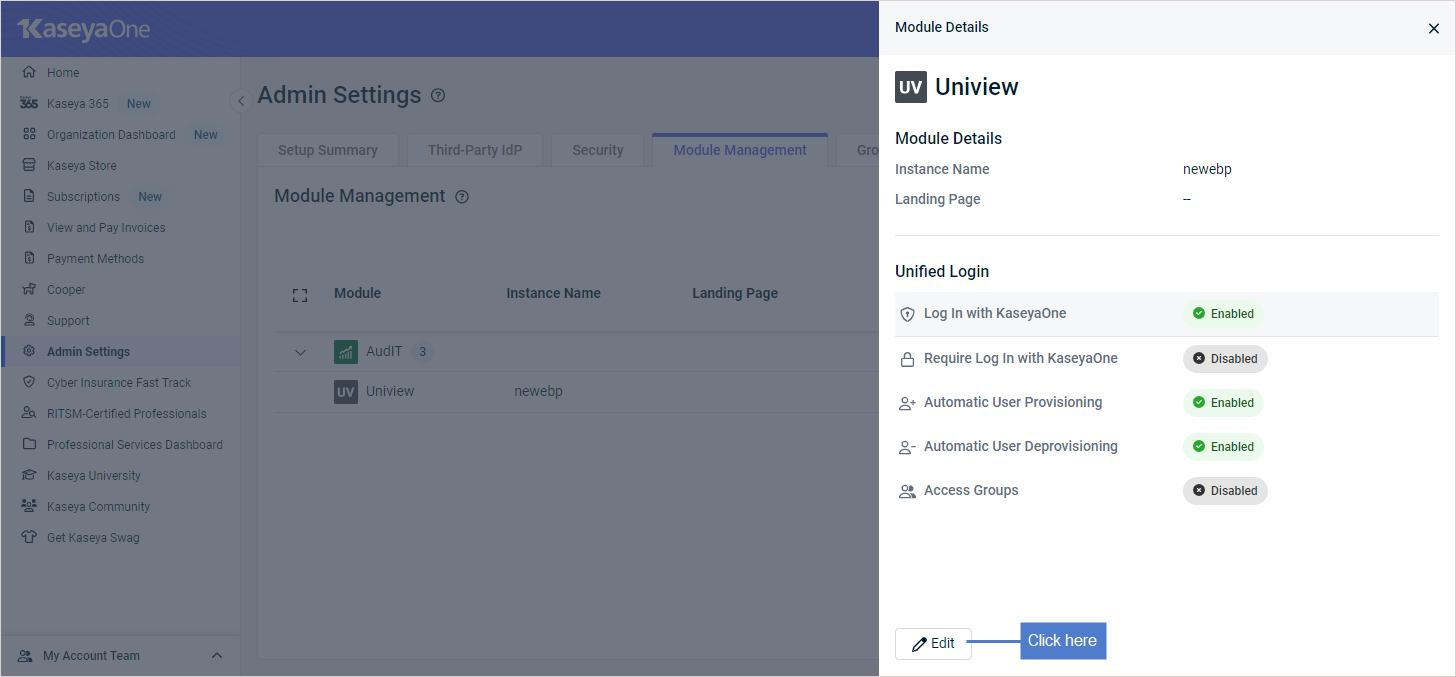Click the shield icon for Log In with KaseyaOne

(x=908, y=314)
